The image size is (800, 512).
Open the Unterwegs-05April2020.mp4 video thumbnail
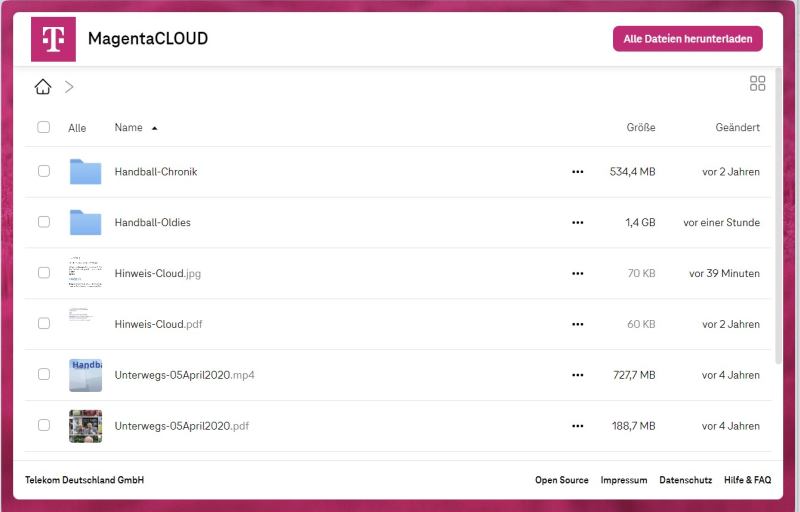[85, 375]
